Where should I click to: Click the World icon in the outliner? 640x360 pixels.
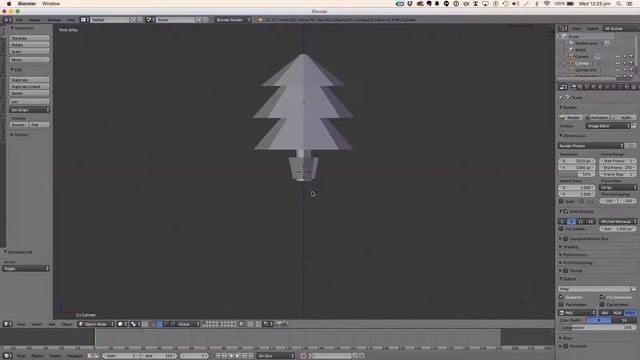572,50
